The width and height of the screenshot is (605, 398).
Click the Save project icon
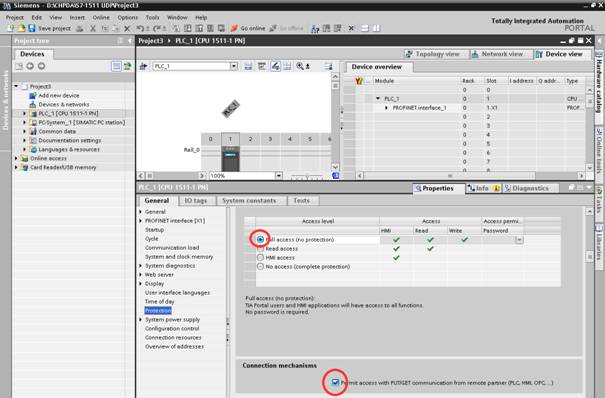pyautogui.click(x=32, y=28)
